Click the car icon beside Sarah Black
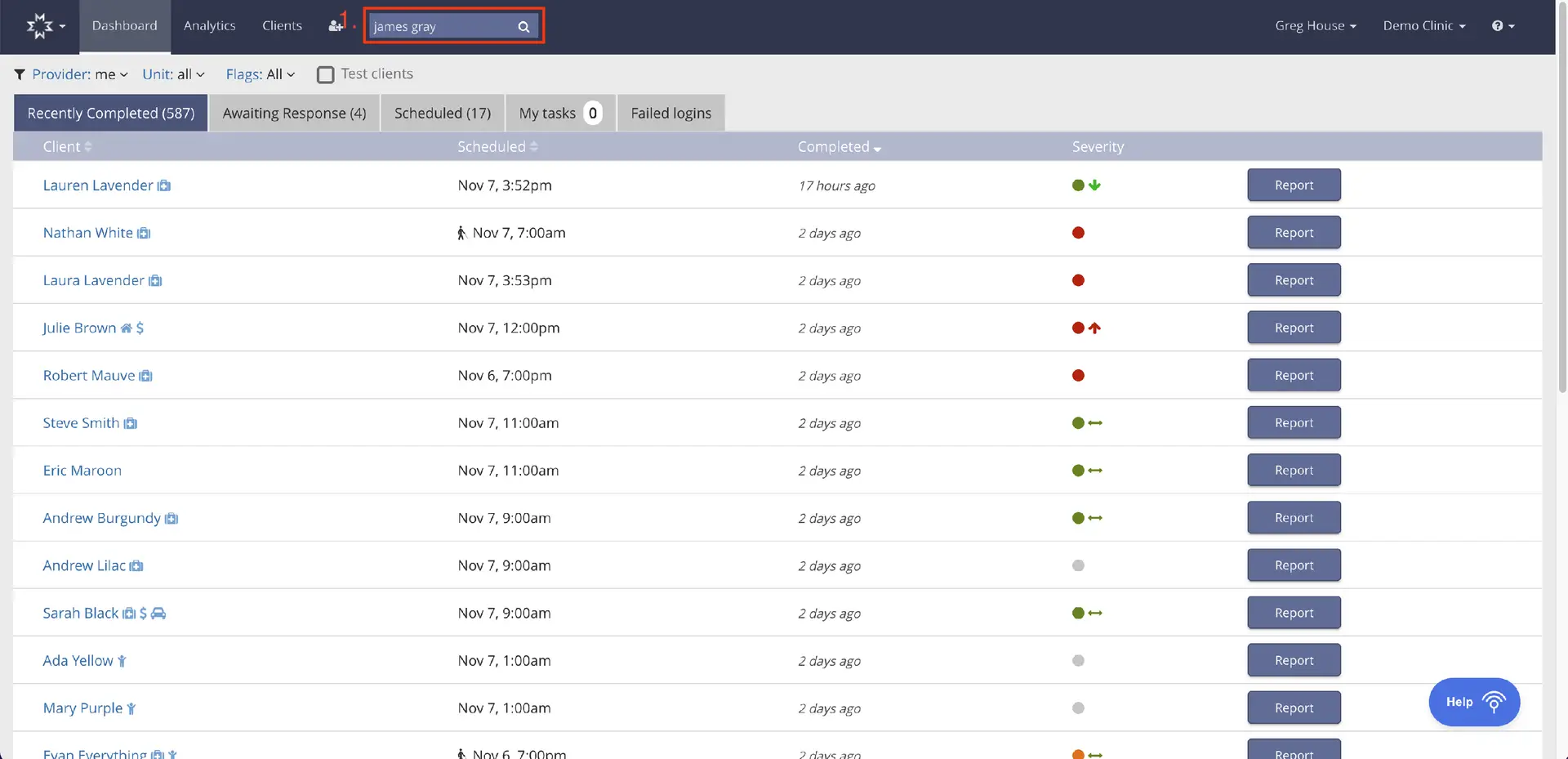 pos(158,614)
